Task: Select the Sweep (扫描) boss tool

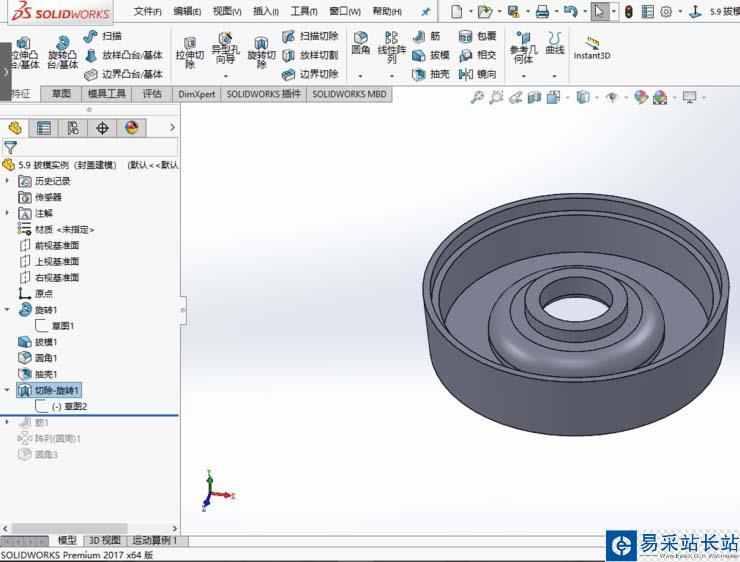Action: click(103, 36)
